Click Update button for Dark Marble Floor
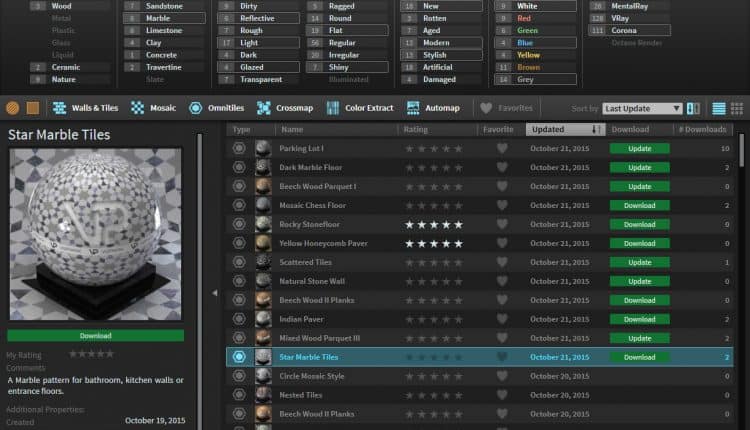Screen dimensions: 750x430 click(639, 167)
